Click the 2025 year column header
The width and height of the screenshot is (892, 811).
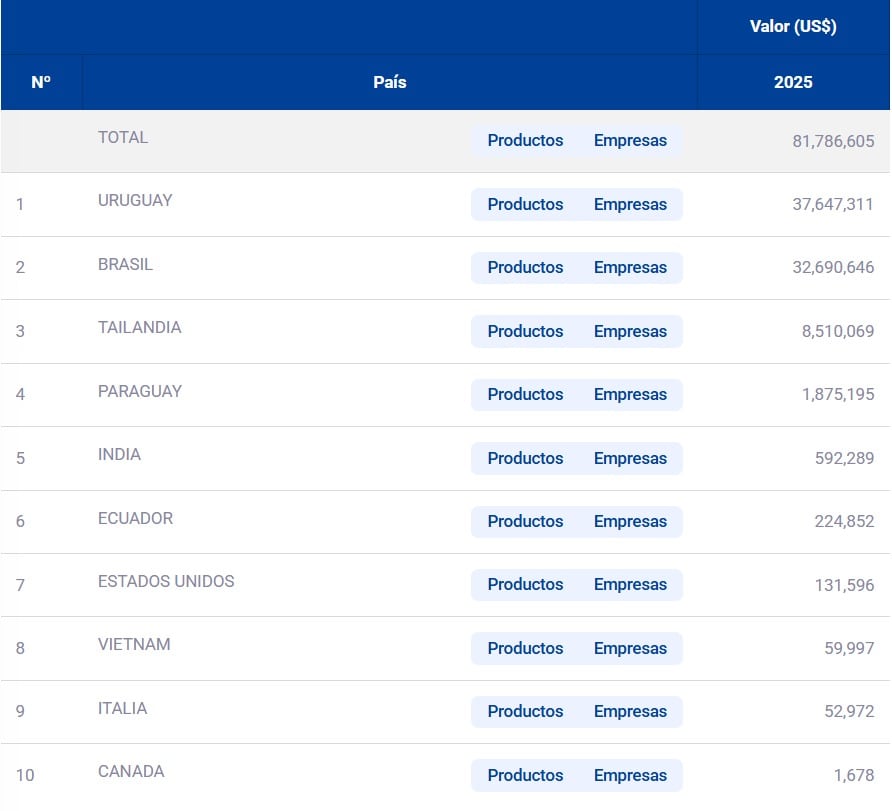(793, 82)
